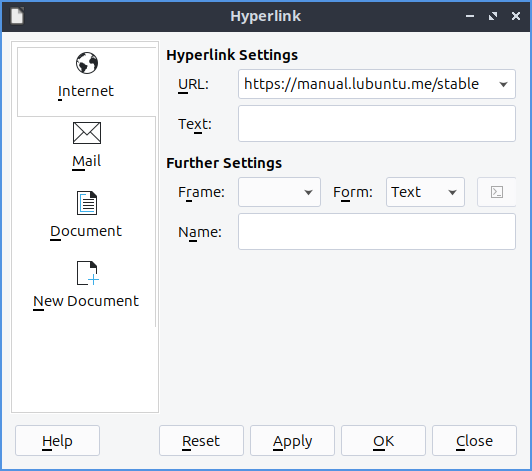Switch to the New Document tab label
532x471 pixels.
[x=86, y=301]
